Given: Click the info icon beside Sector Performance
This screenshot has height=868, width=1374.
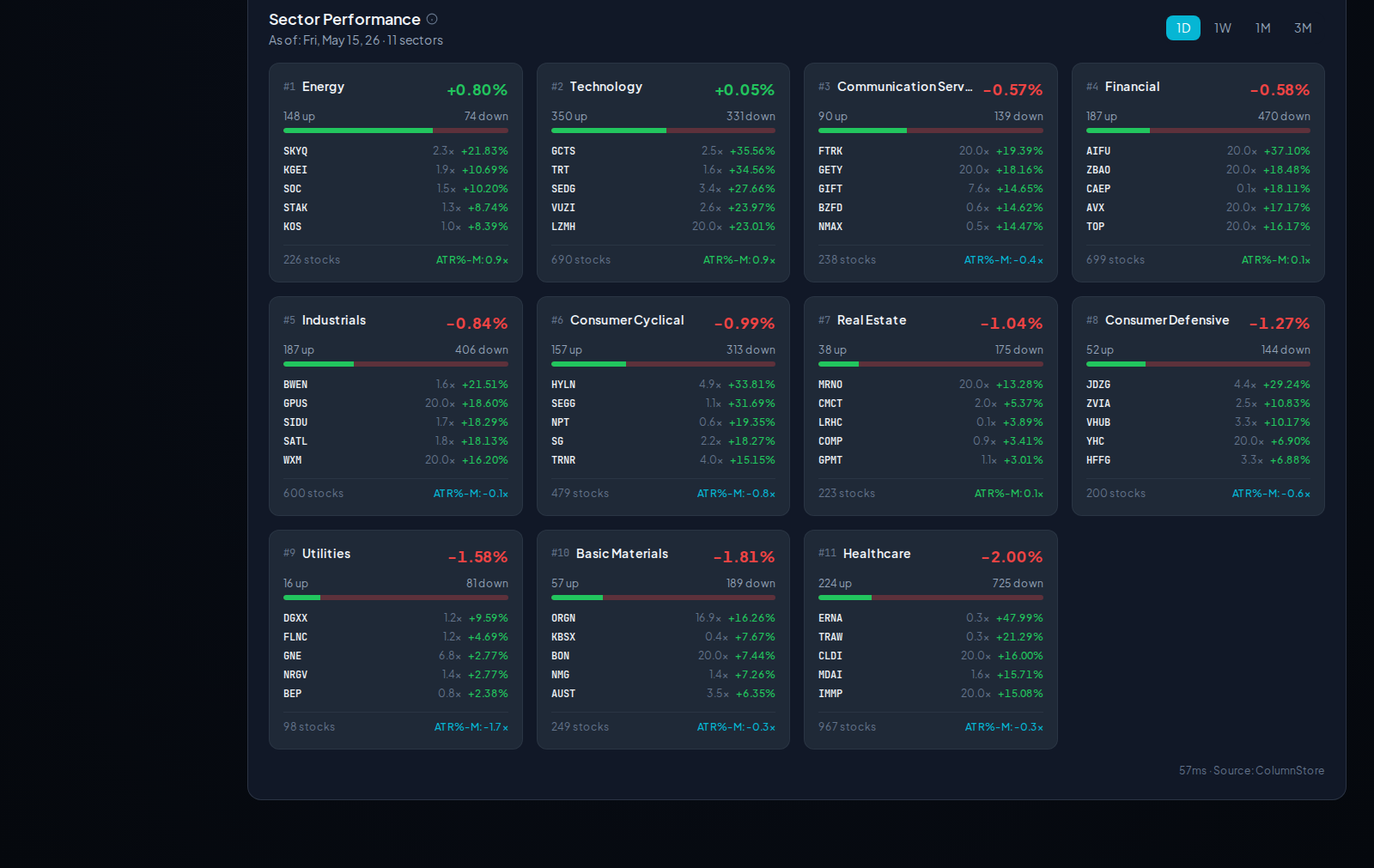Looking at the screenshot, I should pyautogui.click(x=432, y=19).
